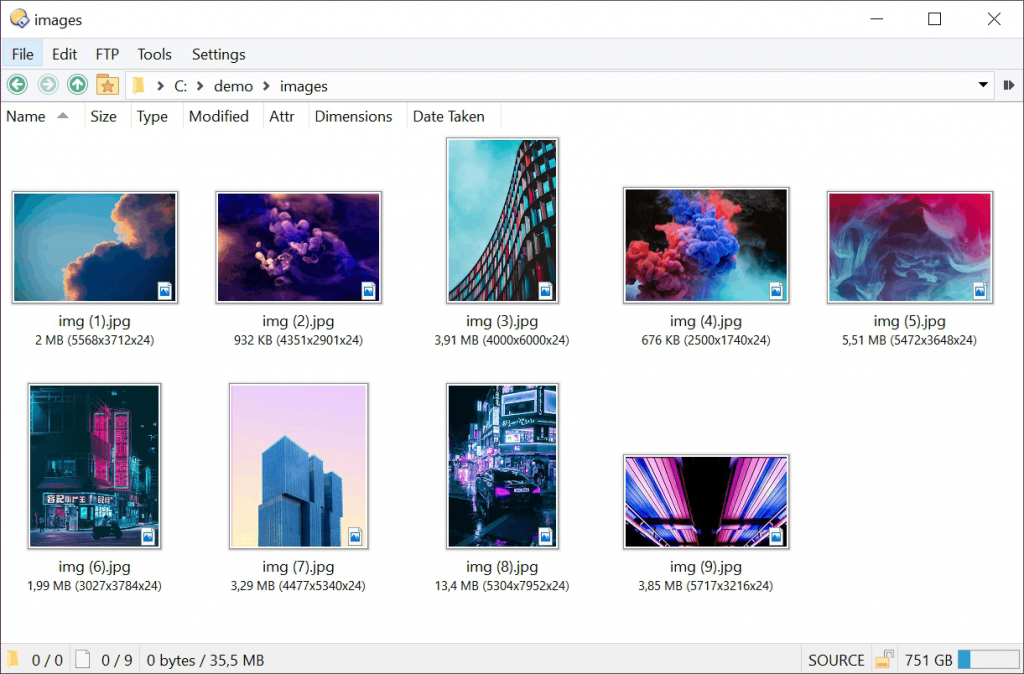1024x674 pixels.
Task: Click the Up arrow to go to parent folder
Action: [x=76, y=85]
